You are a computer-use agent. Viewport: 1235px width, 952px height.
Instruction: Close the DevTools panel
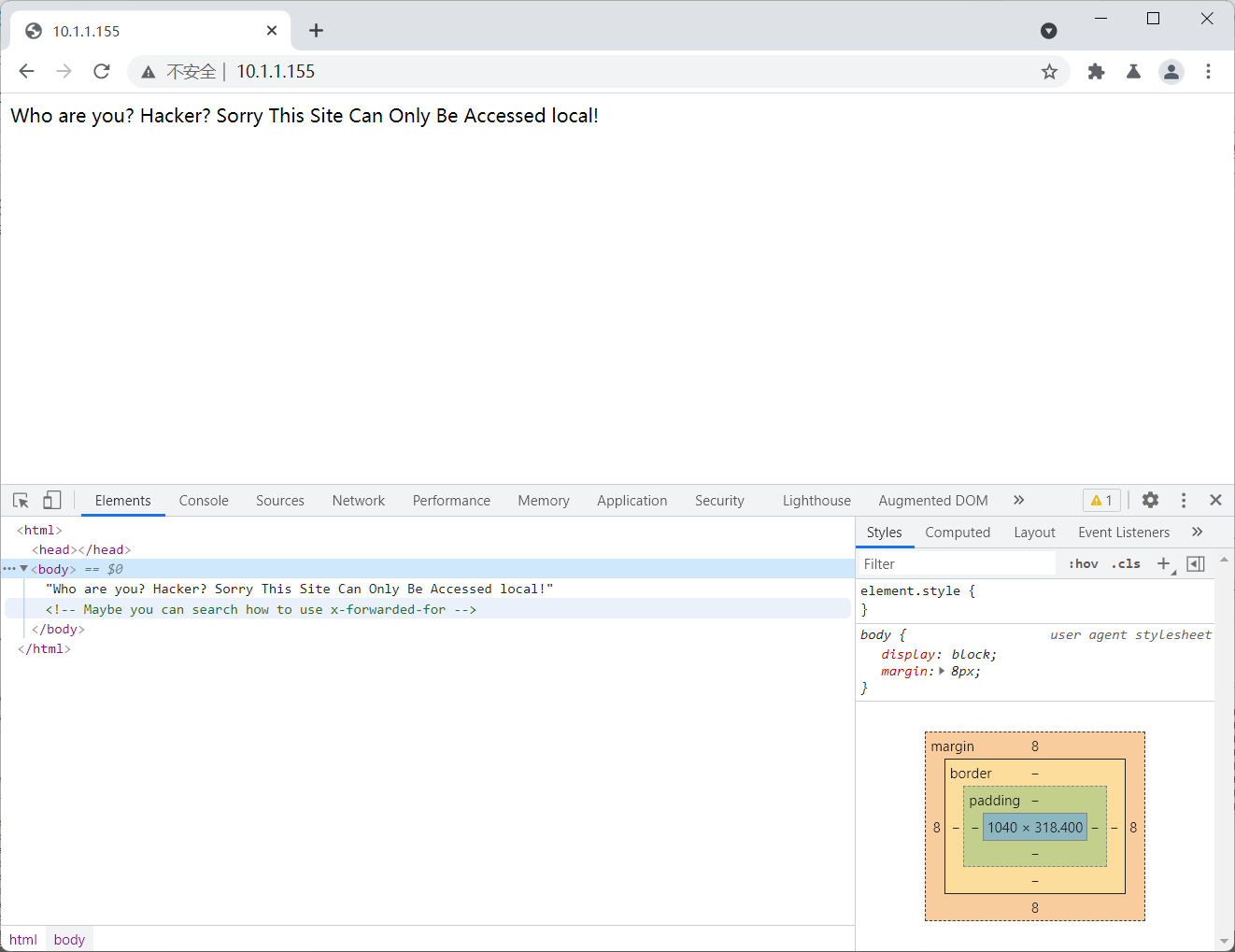pyautogui.click(x=1215, y=500)
